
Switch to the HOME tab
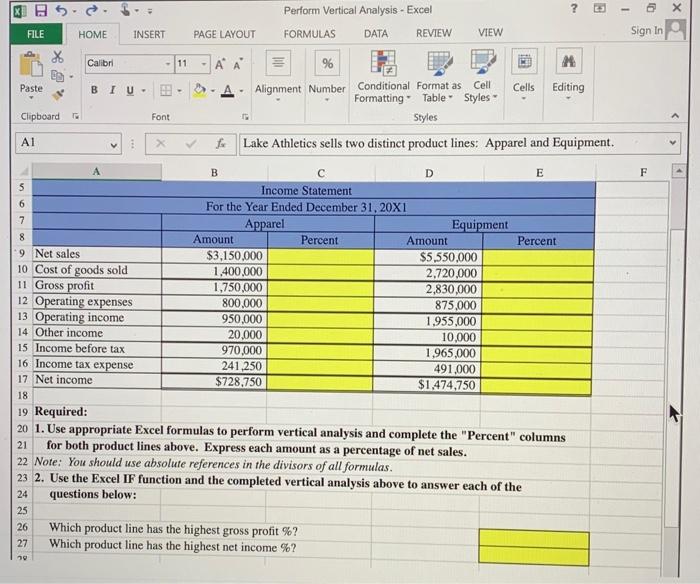92,34
